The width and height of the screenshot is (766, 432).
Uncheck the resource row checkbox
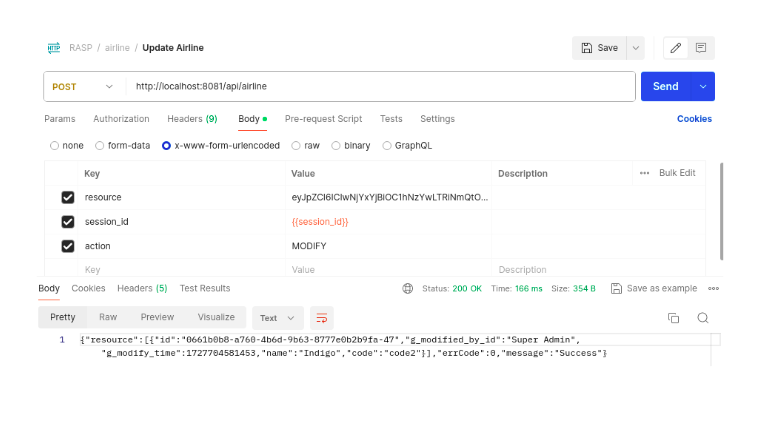(68, 197)
